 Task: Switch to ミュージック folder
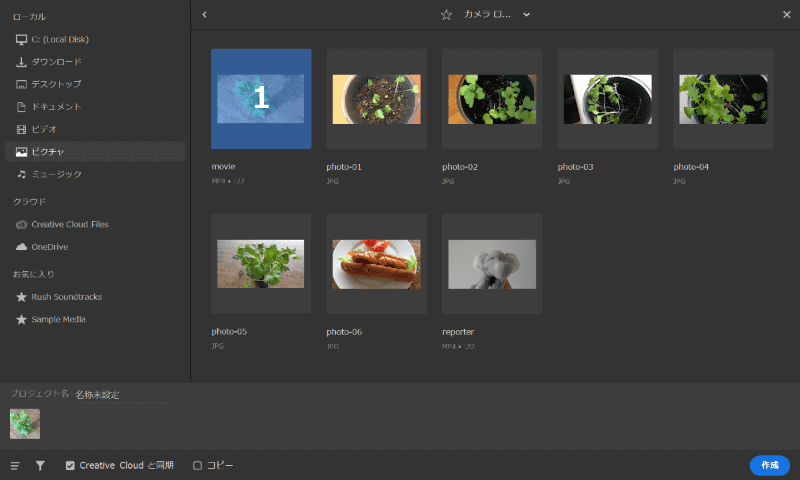click(x=56, y=174)
